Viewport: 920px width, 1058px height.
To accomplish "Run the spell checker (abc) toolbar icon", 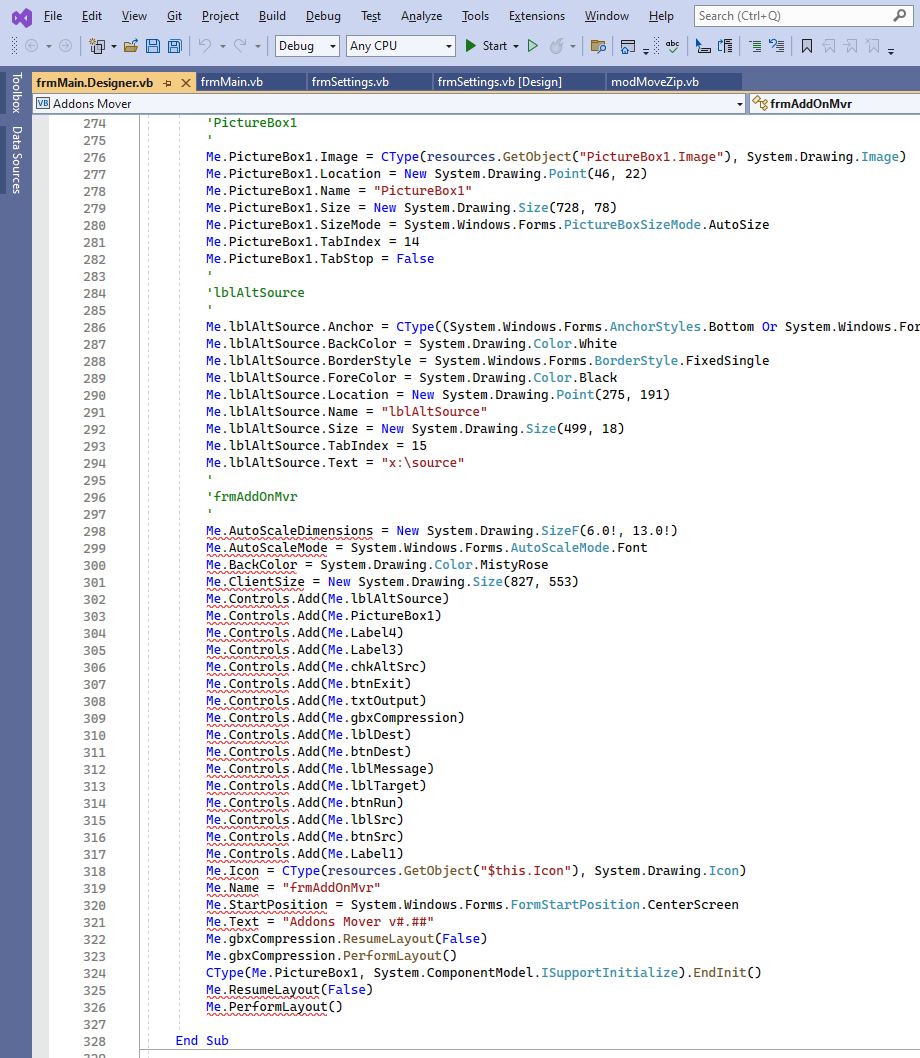I will pos(671,46).
